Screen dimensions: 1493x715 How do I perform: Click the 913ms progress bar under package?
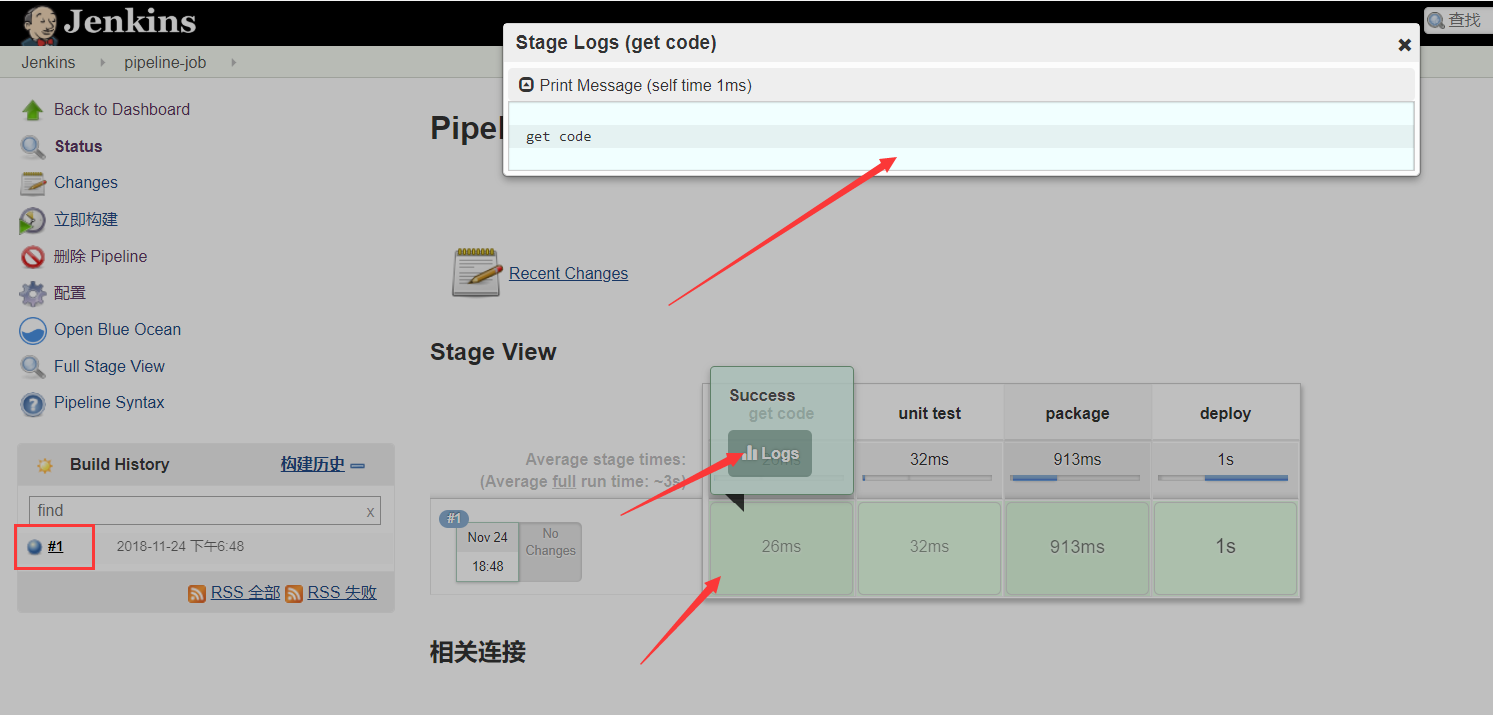tap(1077, 477)
